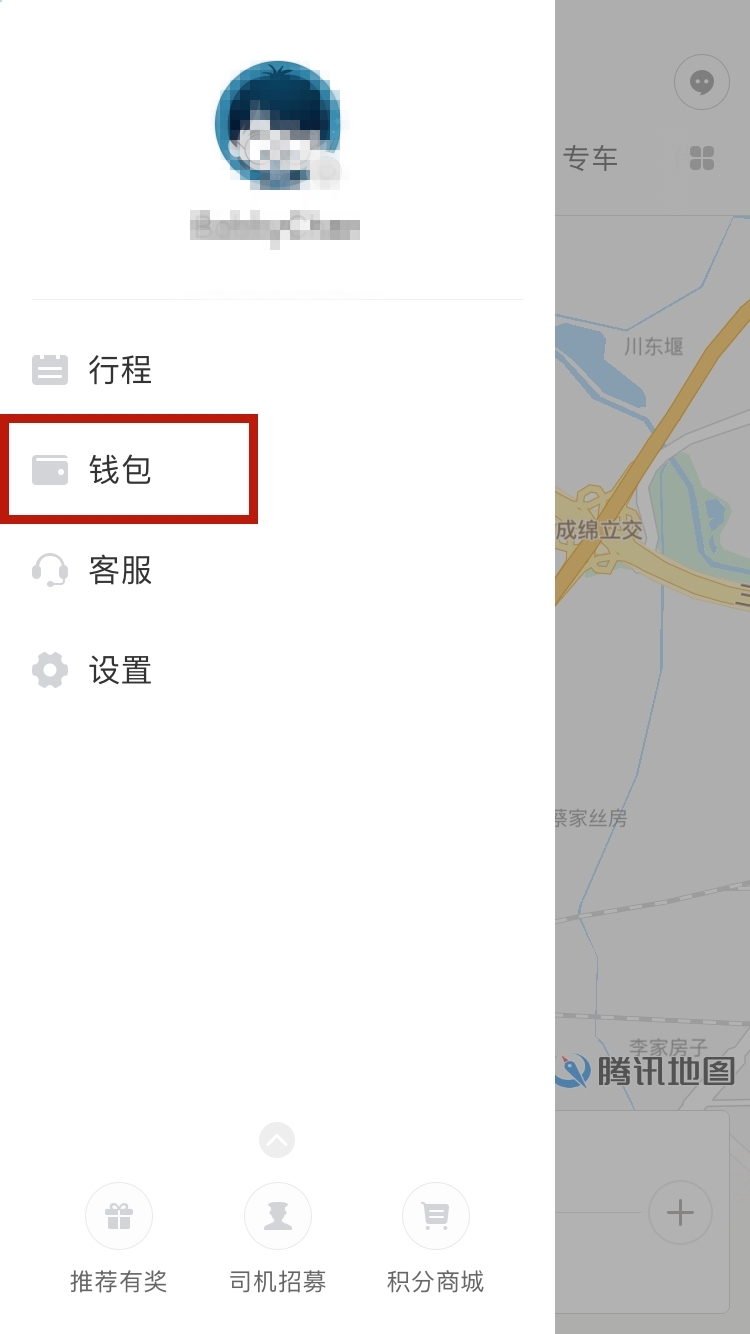Open the four-square grid services icon

tap(702, 158)
